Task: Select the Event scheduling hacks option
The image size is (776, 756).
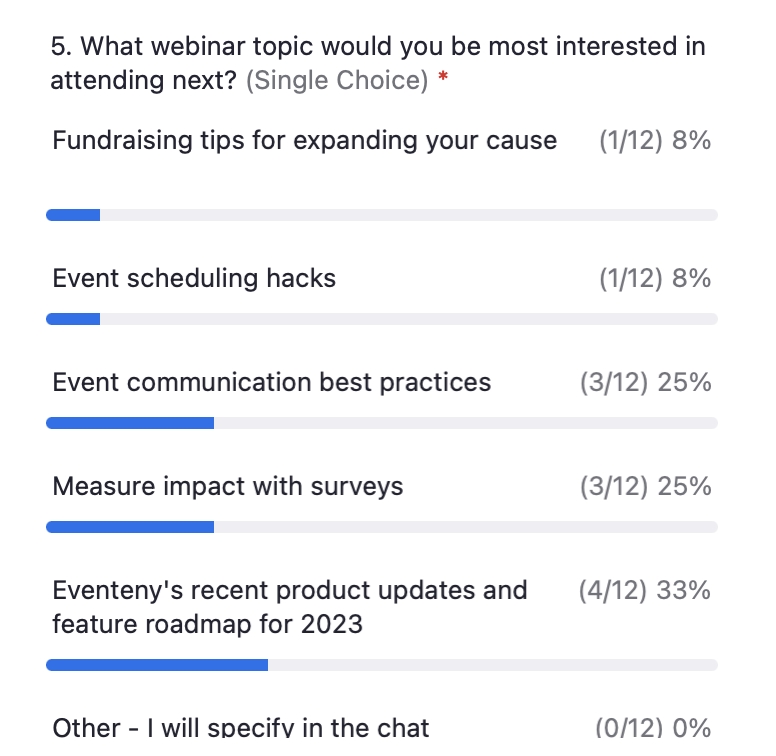Action: (x=194, y=278)
